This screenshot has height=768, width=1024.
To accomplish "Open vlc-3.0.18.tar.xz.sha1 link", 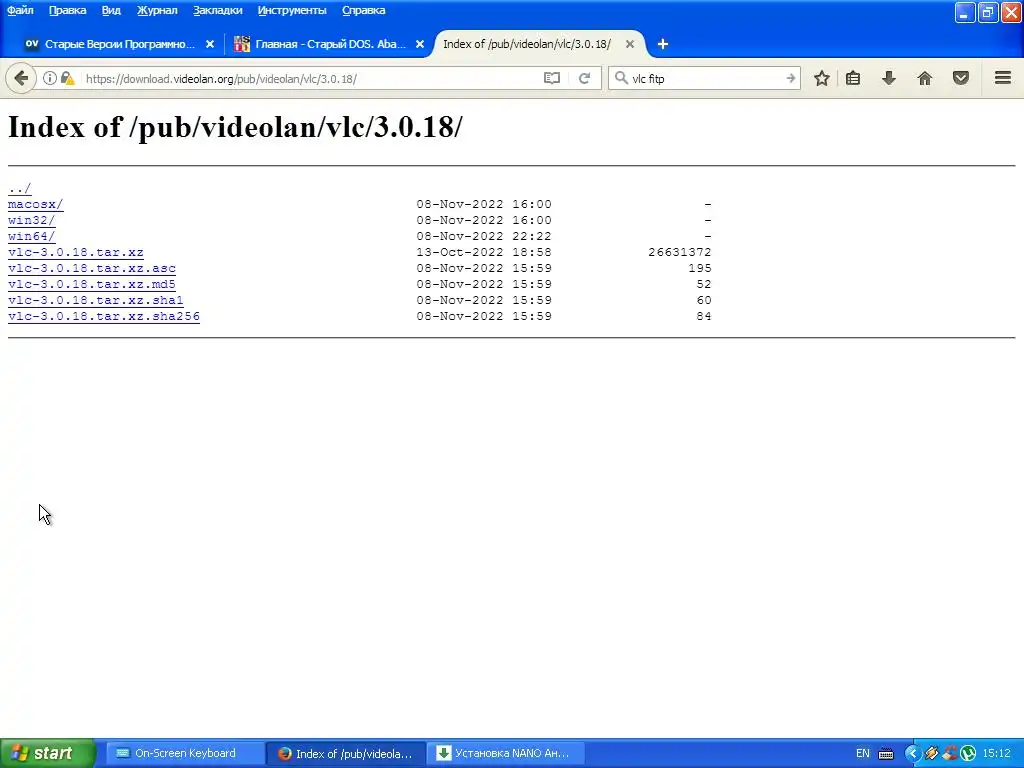I will coord(95,300).
